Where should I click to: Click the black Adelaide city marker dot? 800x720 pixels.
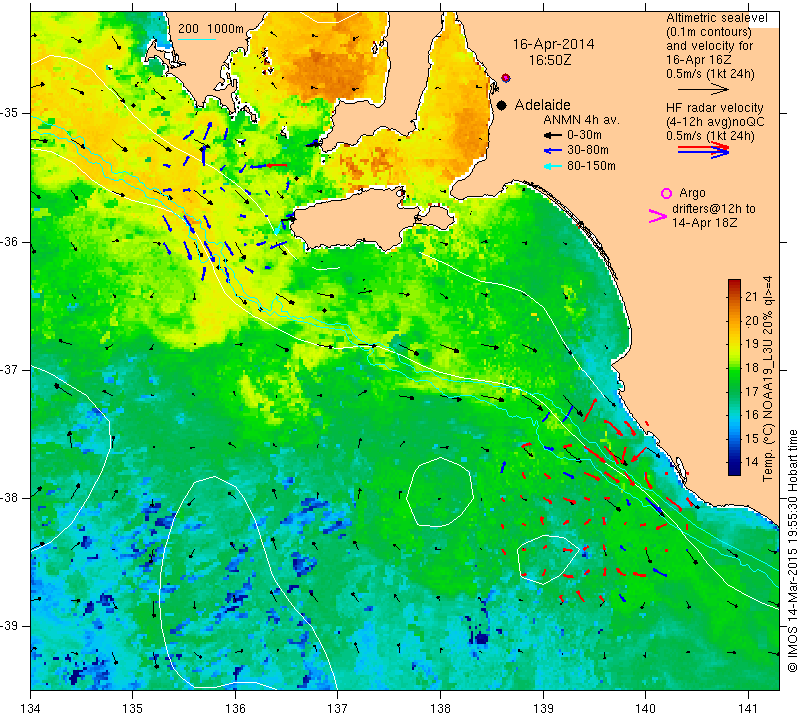(x=502, y=106)
